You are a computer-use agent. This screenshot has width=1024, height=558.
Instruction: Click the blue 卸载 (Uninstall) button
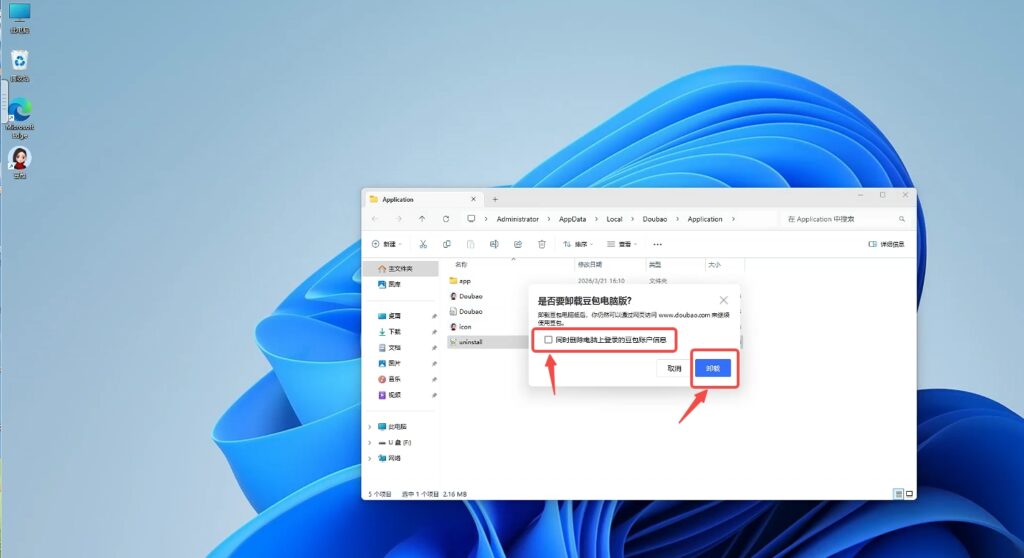(x=713, y=368)
